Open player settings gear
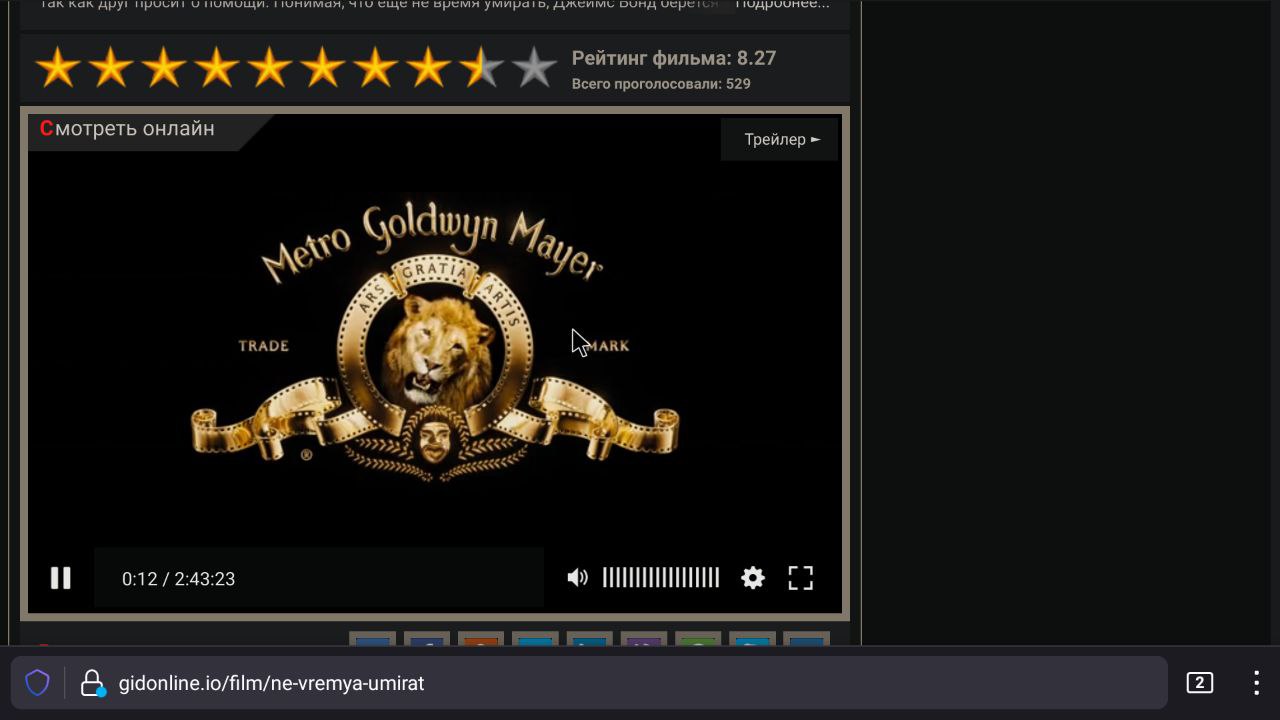Image resolution: width=1280 pixels, height=720 pixels. click(x=753, y=578)
